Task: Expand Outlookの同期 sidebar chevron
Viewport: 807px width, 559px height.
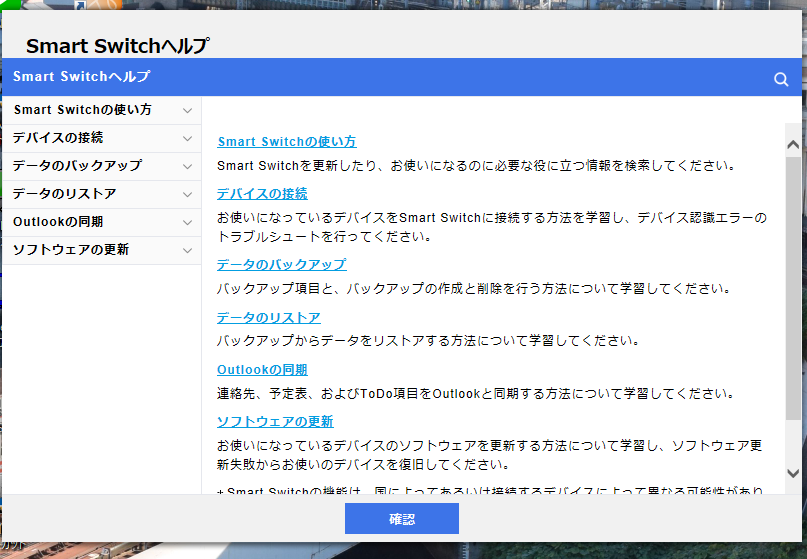Action: point(187,222)
